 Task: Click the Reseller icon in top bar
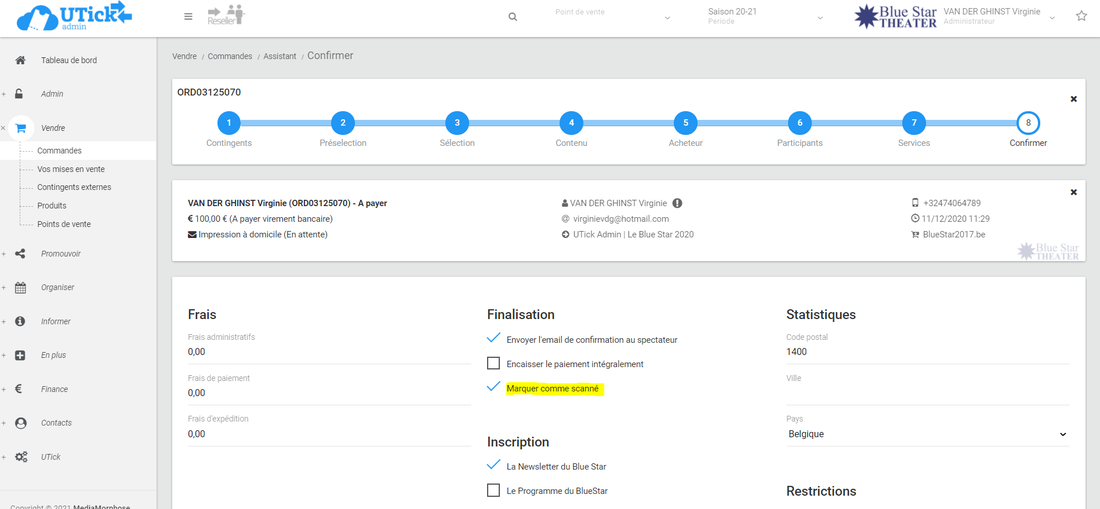pyautogui.click(x=225, y=15)
